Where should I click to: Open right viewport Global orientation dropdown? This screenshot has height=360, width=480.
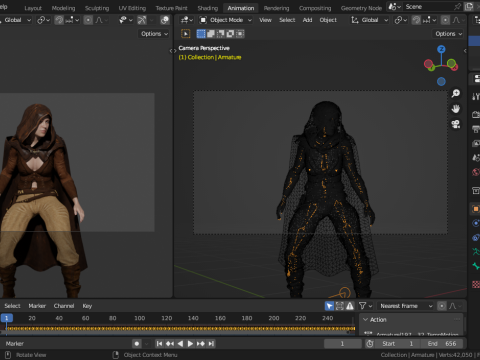[369, 20]
